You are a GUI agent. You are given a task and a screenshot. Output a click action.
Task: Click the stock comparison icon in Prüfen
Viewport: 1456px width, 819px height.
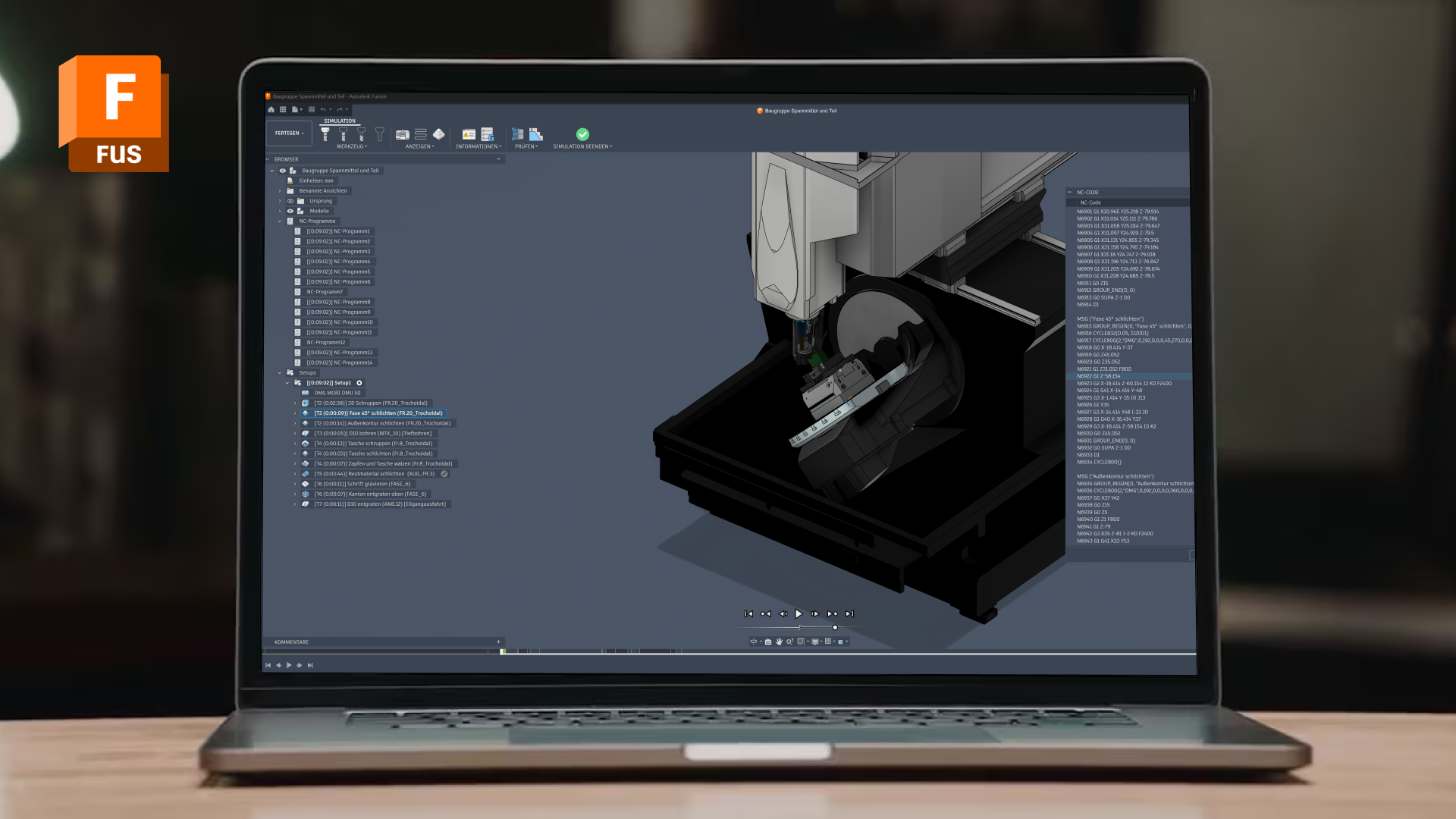tap(536, 134)
